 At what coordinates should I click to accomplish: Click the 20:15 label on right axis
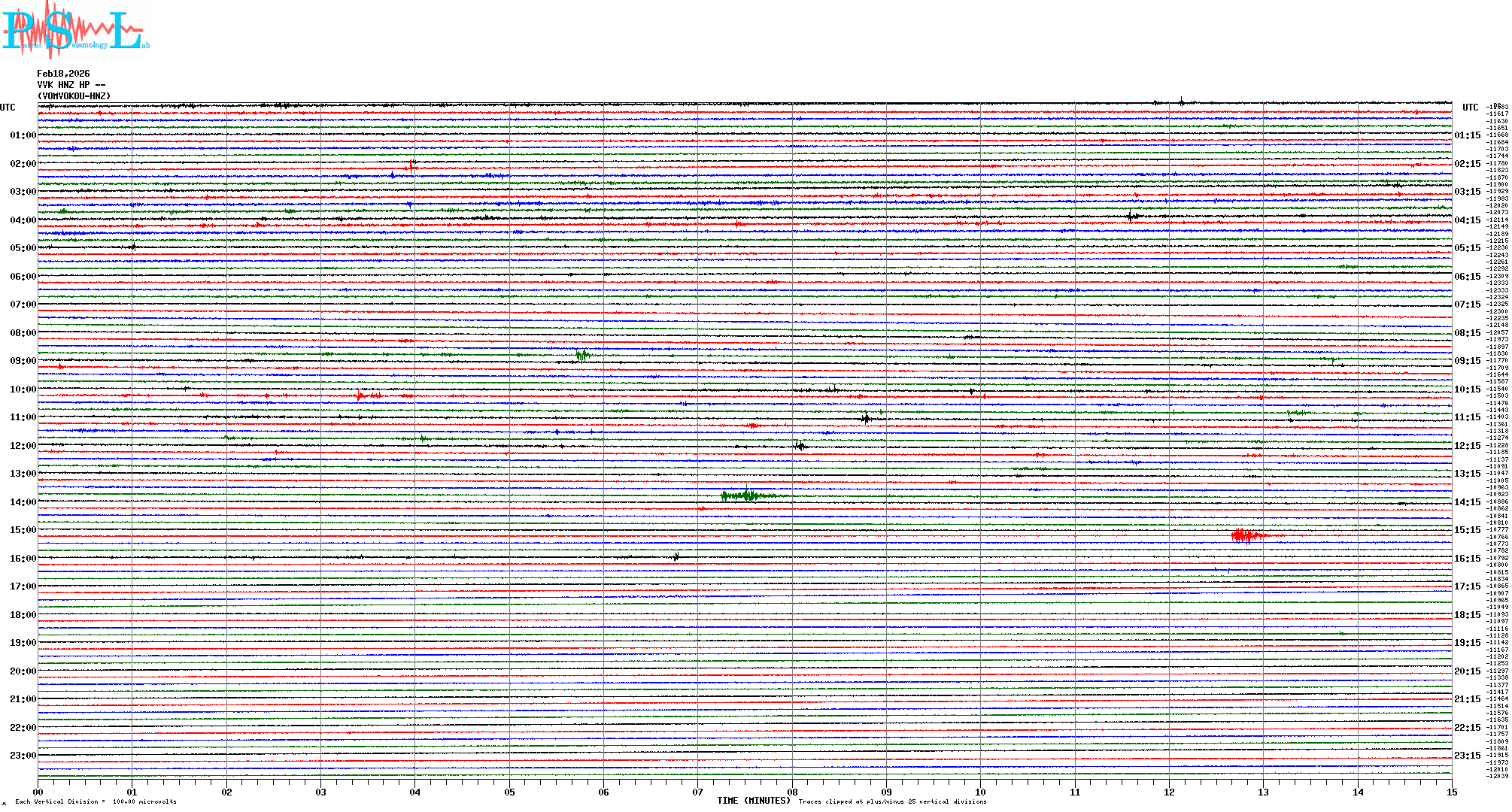(1467, 671)
